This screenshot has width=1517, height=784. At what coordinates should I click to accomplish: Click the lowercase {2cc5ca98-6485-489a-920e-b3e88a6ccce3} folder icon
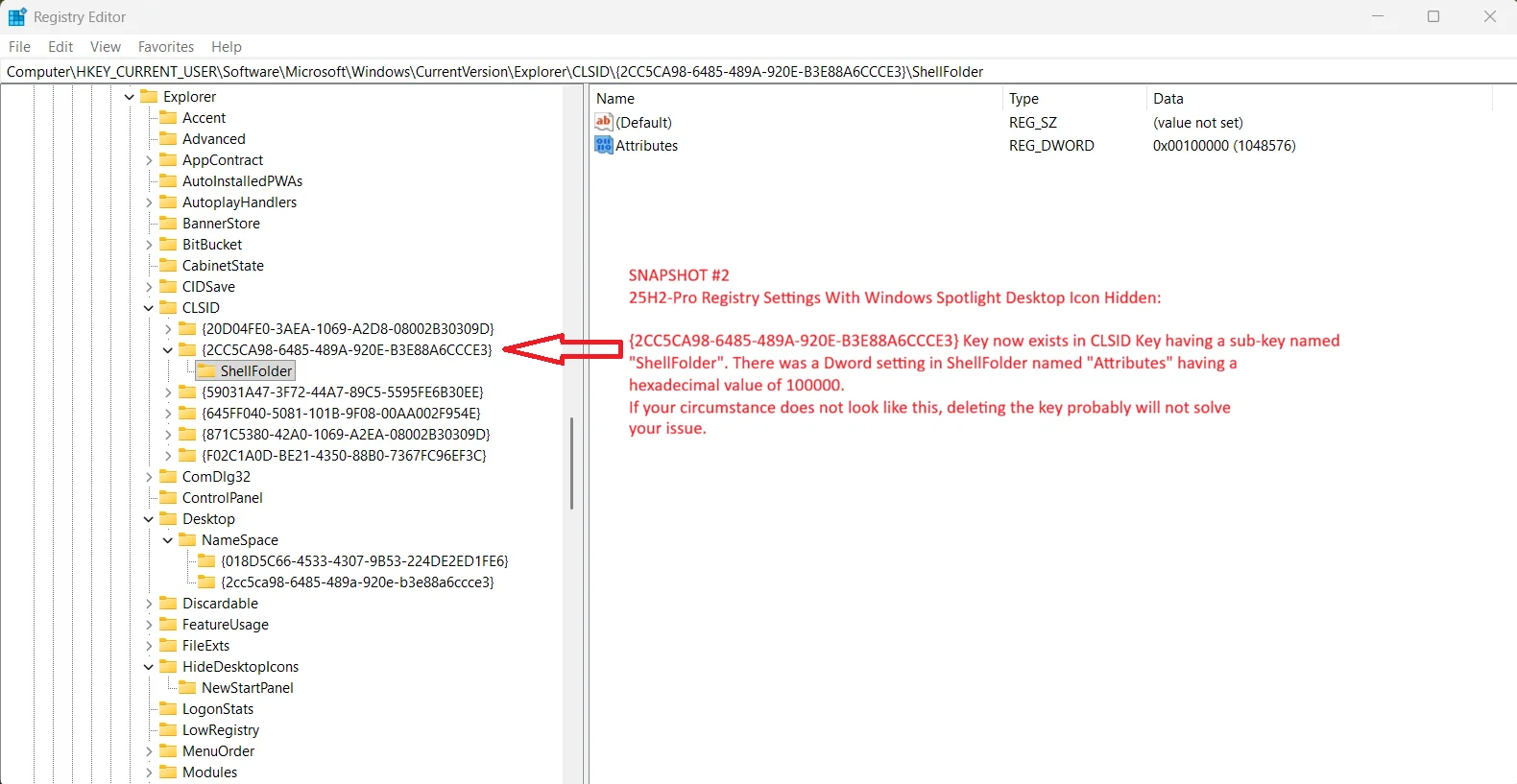coord(206,582)
